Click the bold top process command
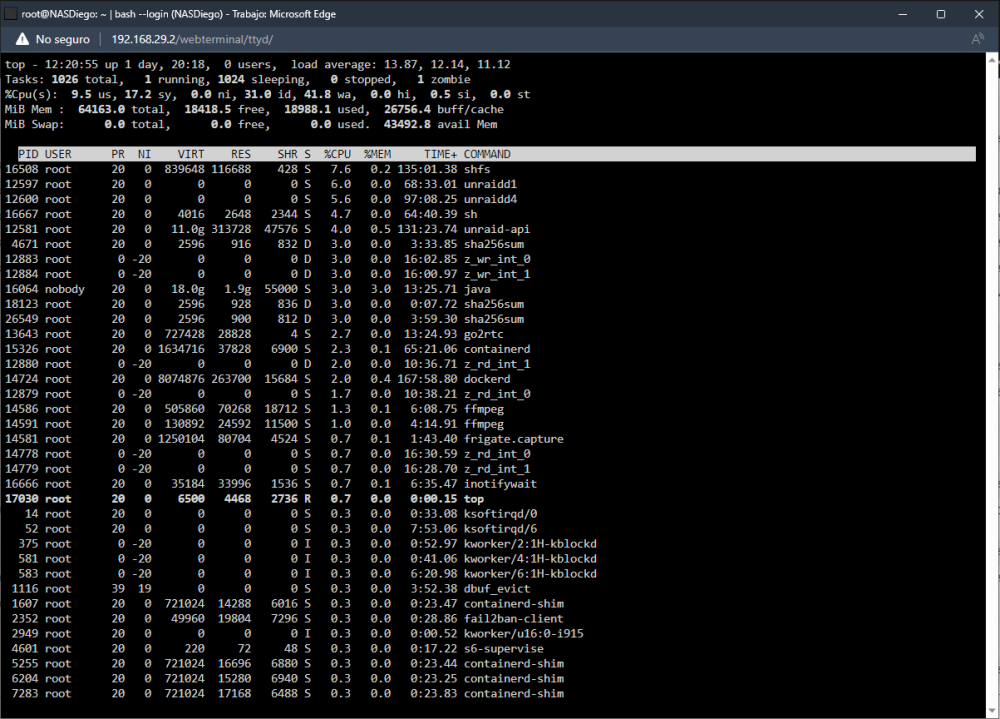 pyautogui.click(x=474, y=499)
